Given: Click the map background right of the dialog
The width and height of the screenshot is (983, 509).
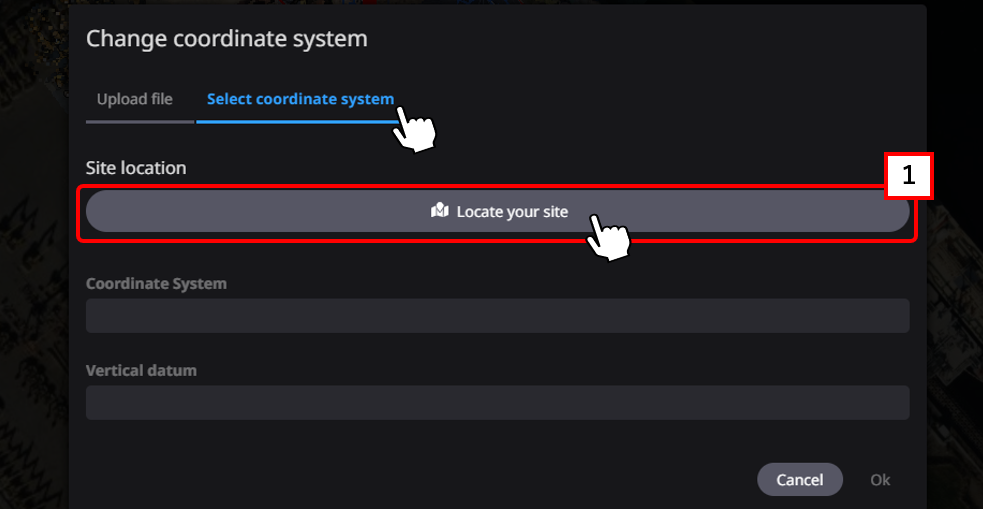Looking at the screenshot, I should [955, 300].
